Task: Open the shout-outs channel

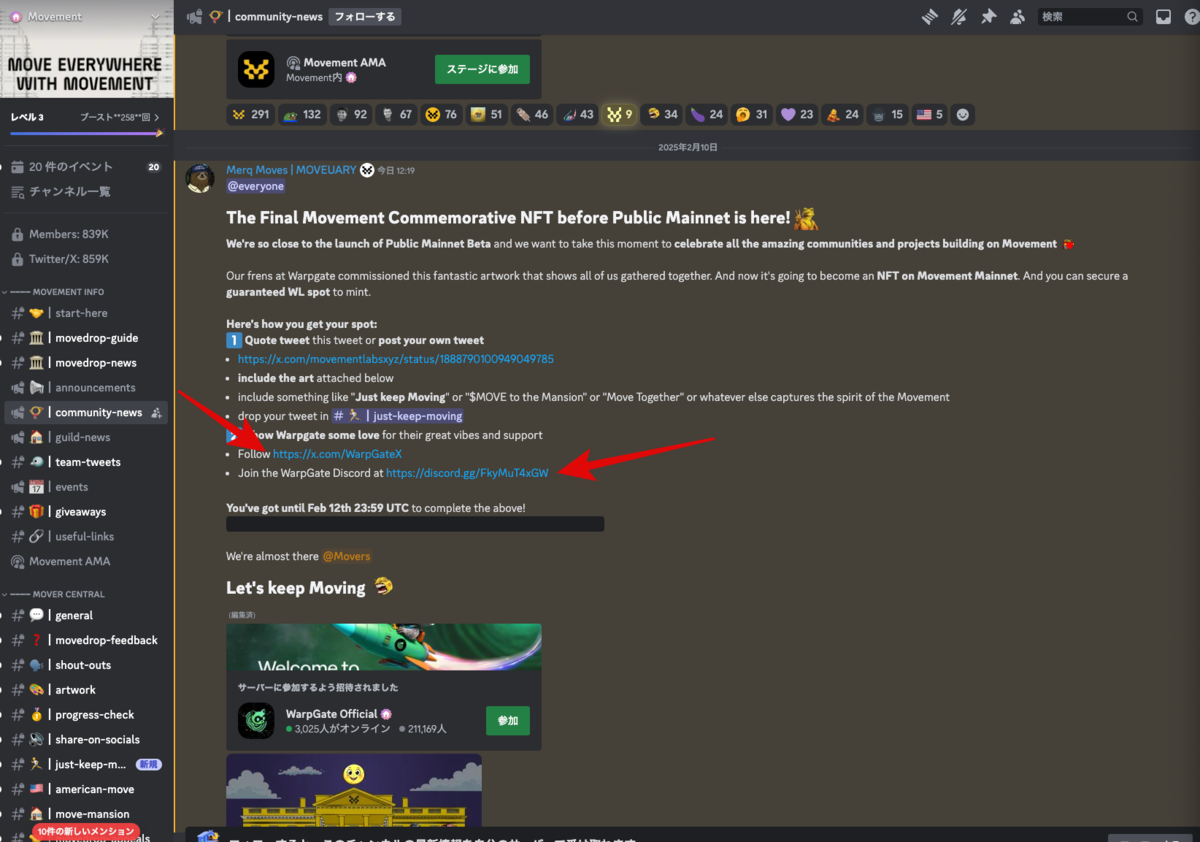Action: coord(85,665)
